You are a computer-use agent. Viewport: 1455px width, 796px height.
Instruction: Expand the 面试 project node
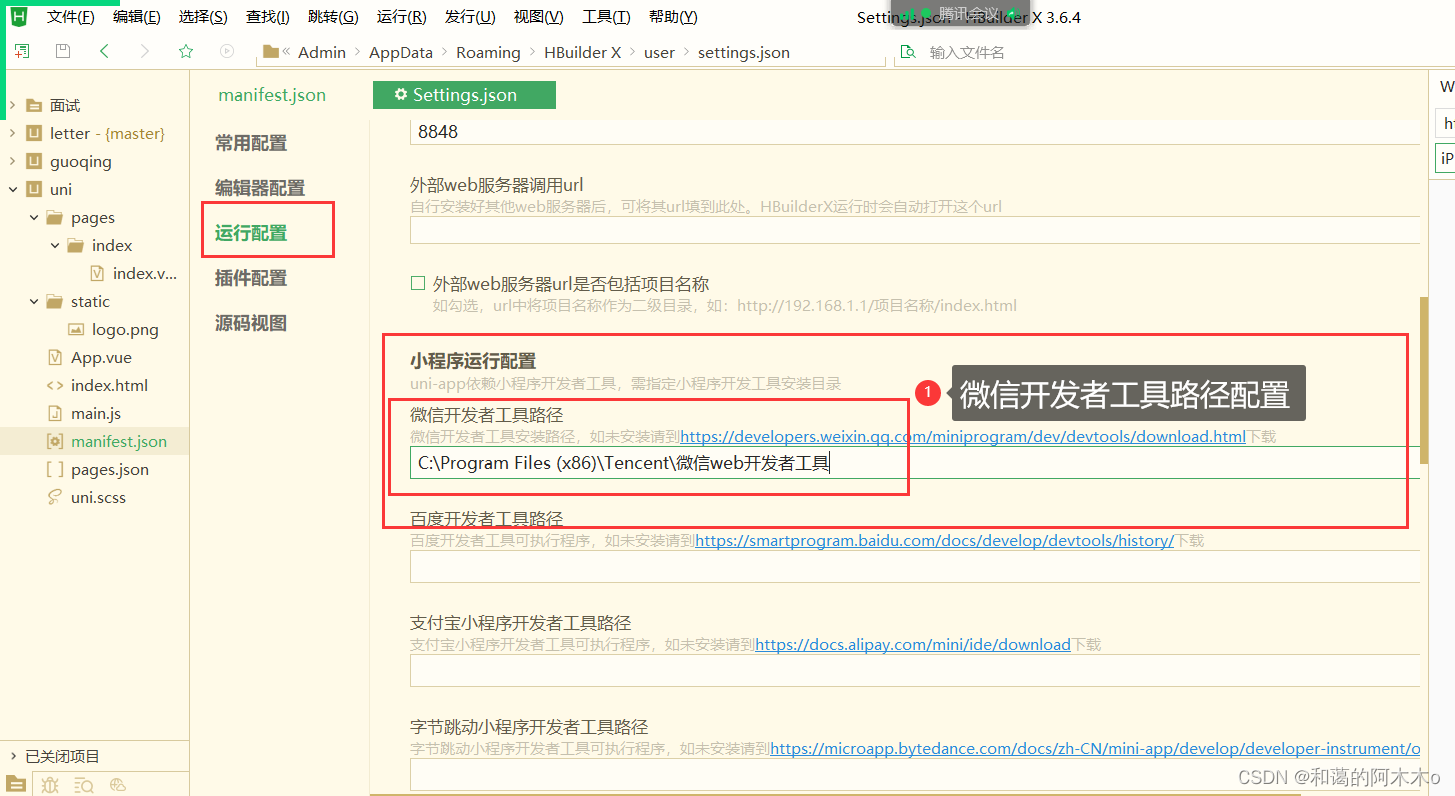[13, 105]
